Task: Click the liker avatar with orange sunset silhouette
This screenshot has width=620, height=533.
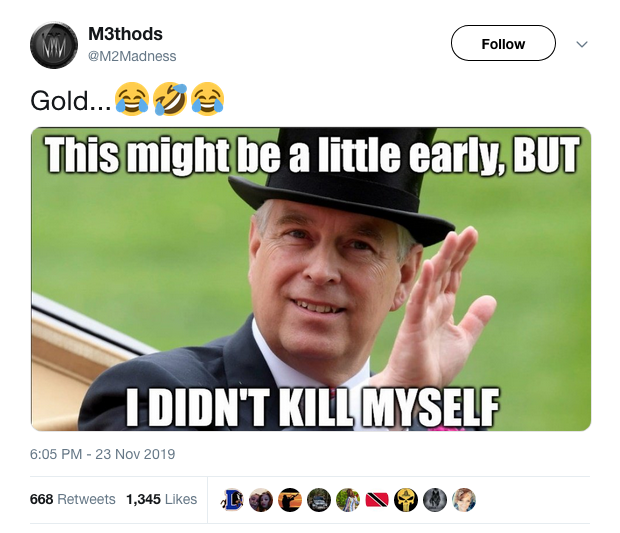Action: click(x=291, y=499)
